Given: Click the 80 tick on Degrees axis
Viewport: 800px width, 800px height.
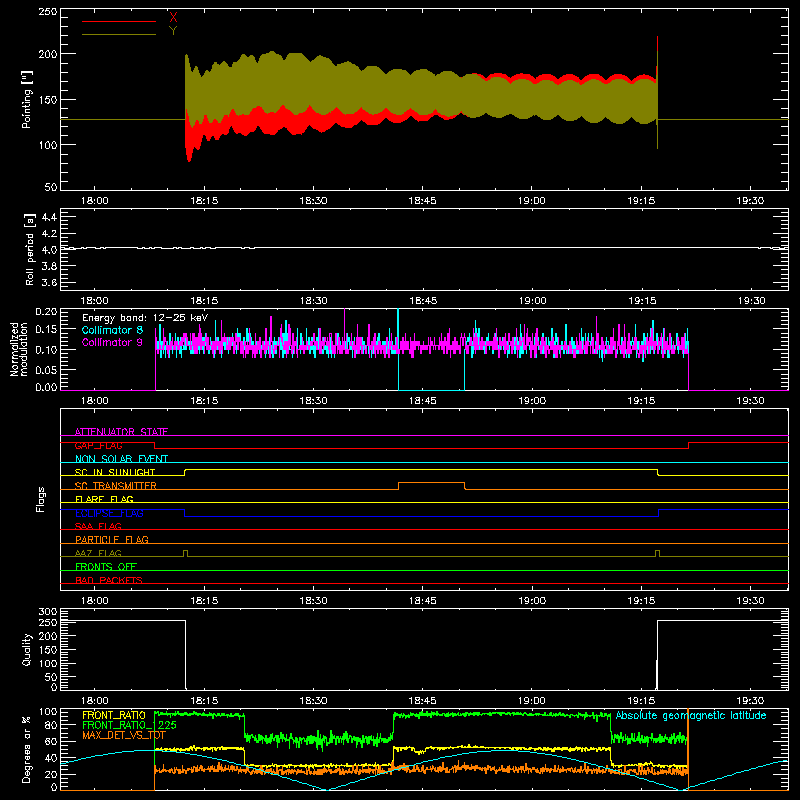Looking at the screenshot, I should point(51,724).
